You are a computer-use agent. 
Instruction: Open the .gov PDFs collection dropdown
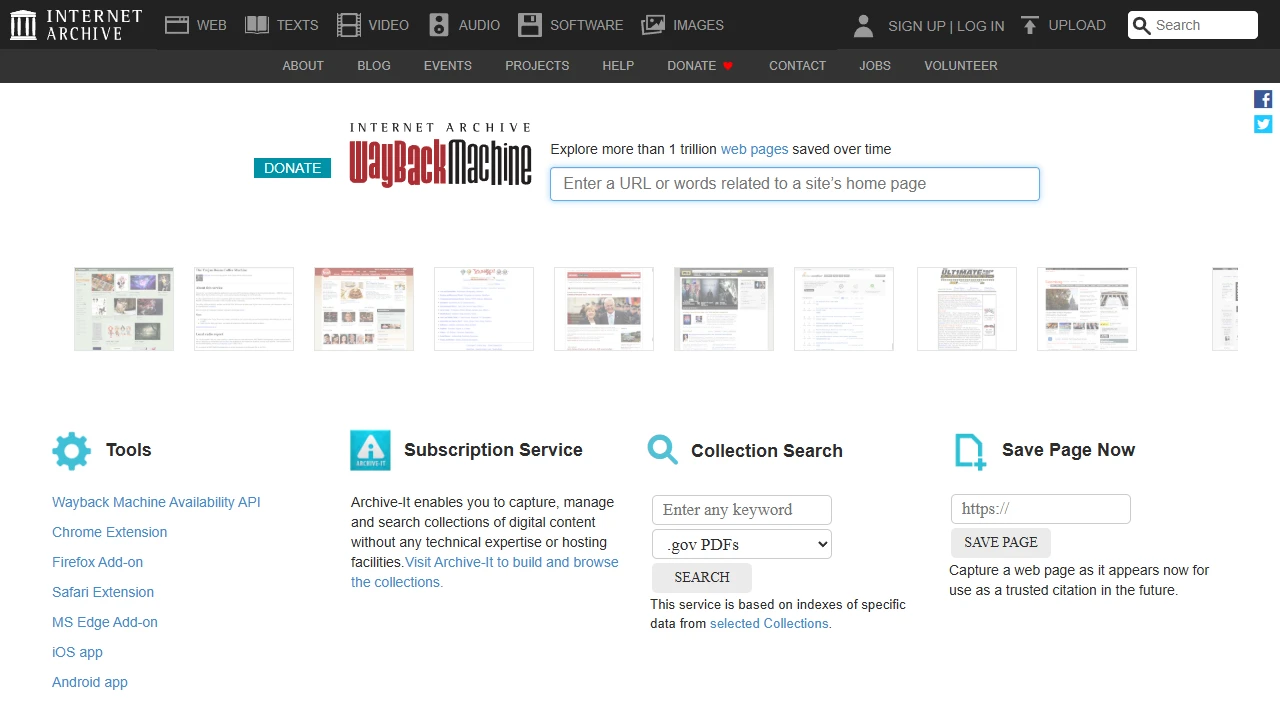tap(741, 544)
